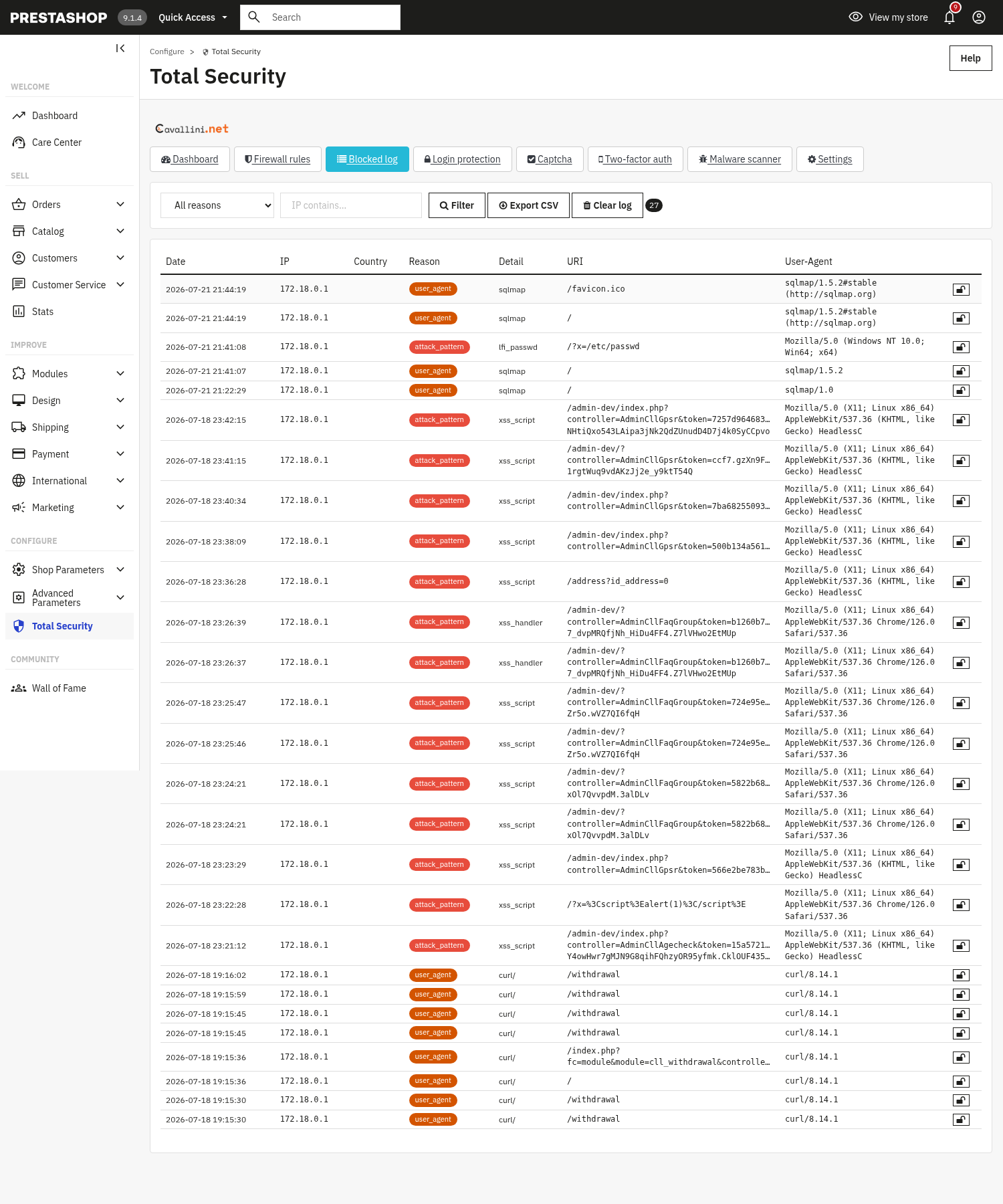Click Modules puzzle icon in sidebar
The image size is (1003, 1204).
(x=19, y=374)
